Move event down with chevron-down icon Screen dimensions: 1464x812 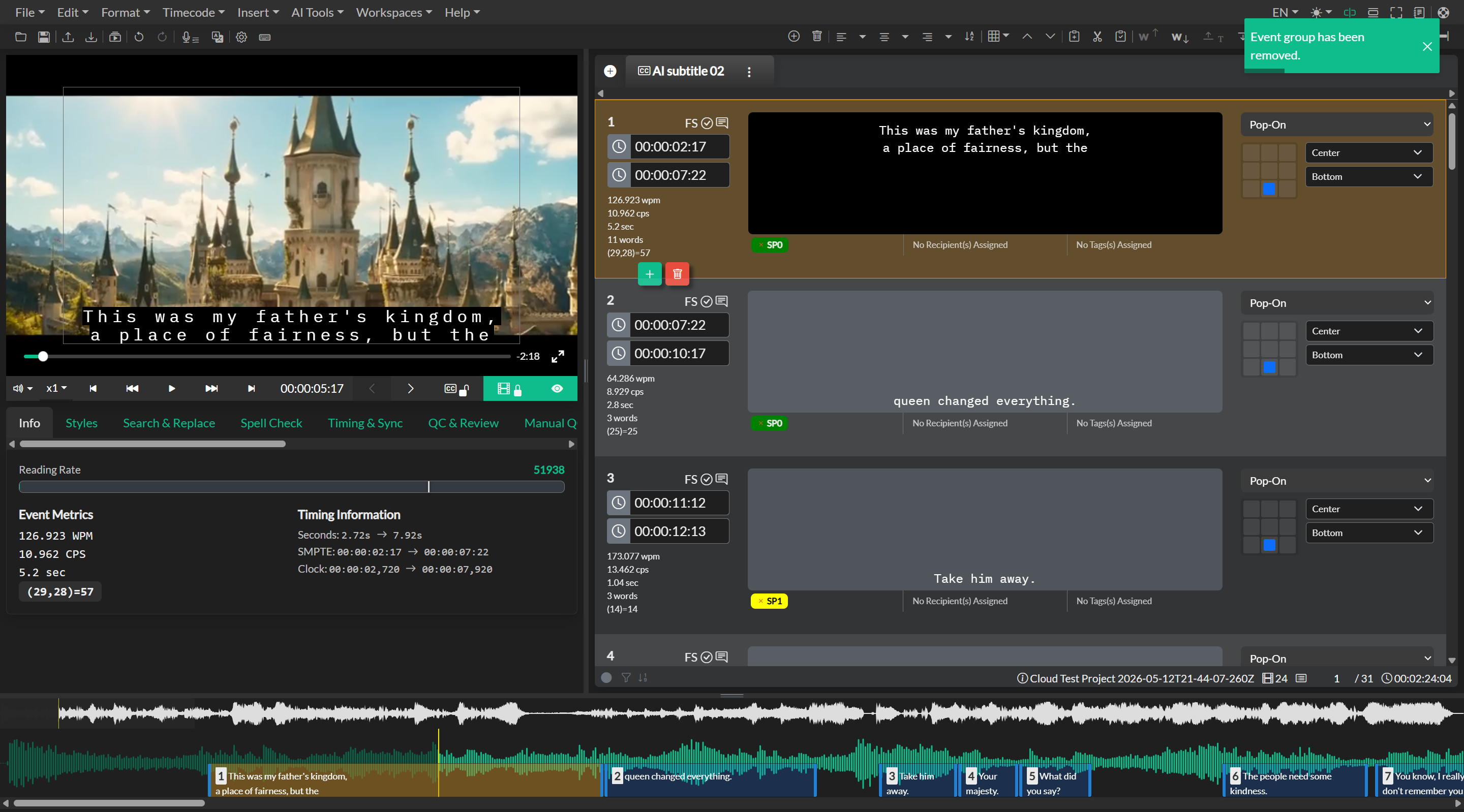click(x=1050, y=37)
